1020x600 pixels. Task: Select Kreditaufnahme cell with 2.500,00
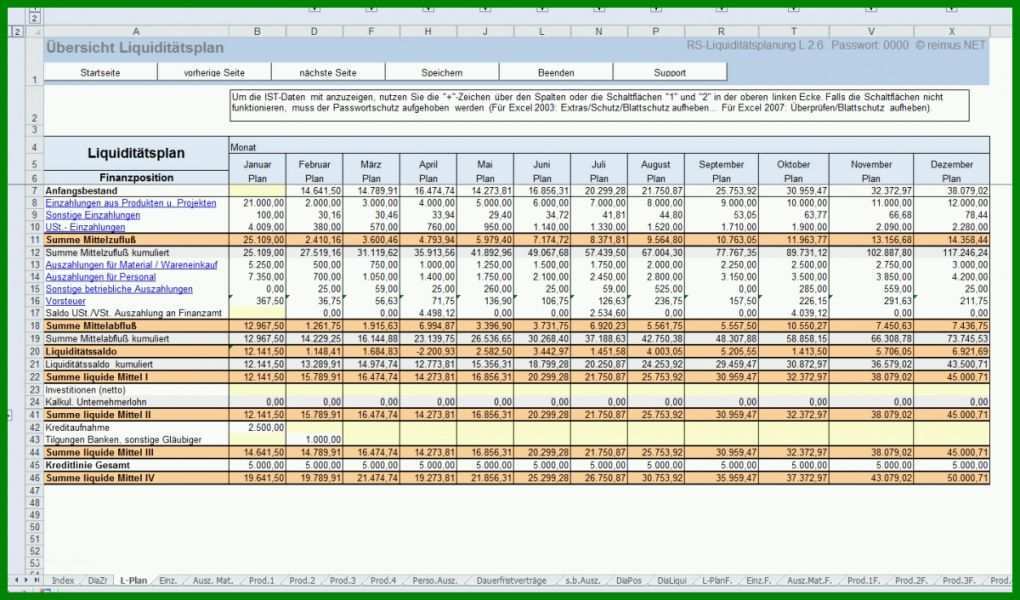(258, 428)
